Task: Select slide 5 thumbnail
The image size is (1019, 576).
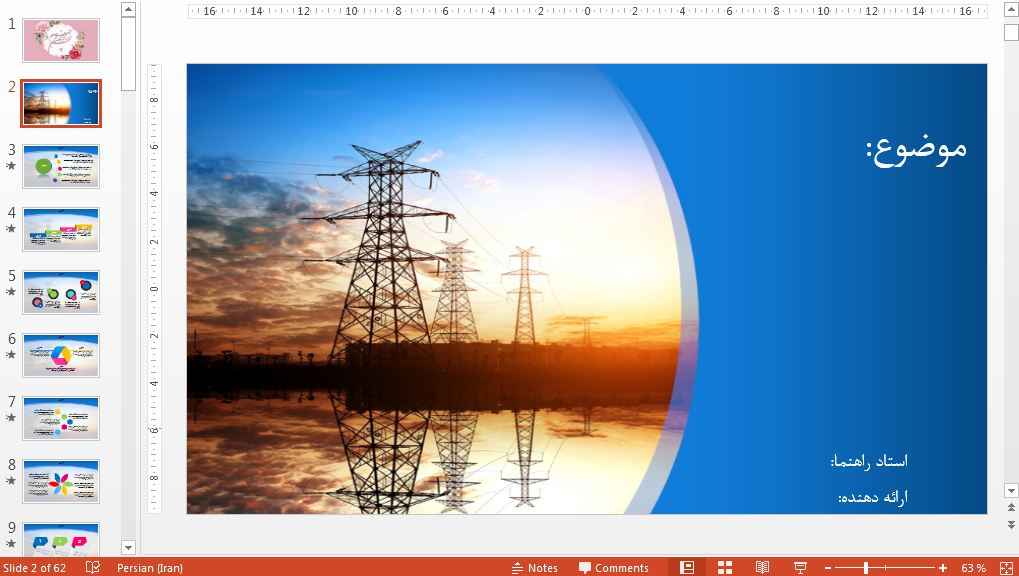Action: point(61,292)
